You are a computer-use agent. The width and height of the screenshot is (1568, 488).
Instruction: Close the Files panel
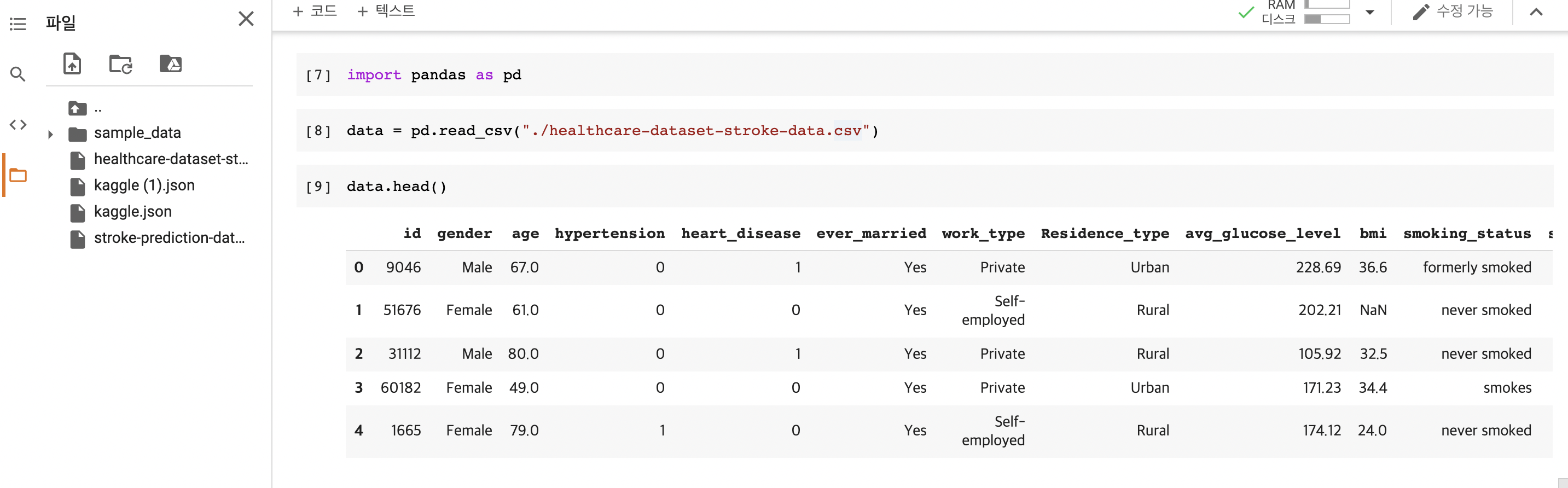point(246,19)
